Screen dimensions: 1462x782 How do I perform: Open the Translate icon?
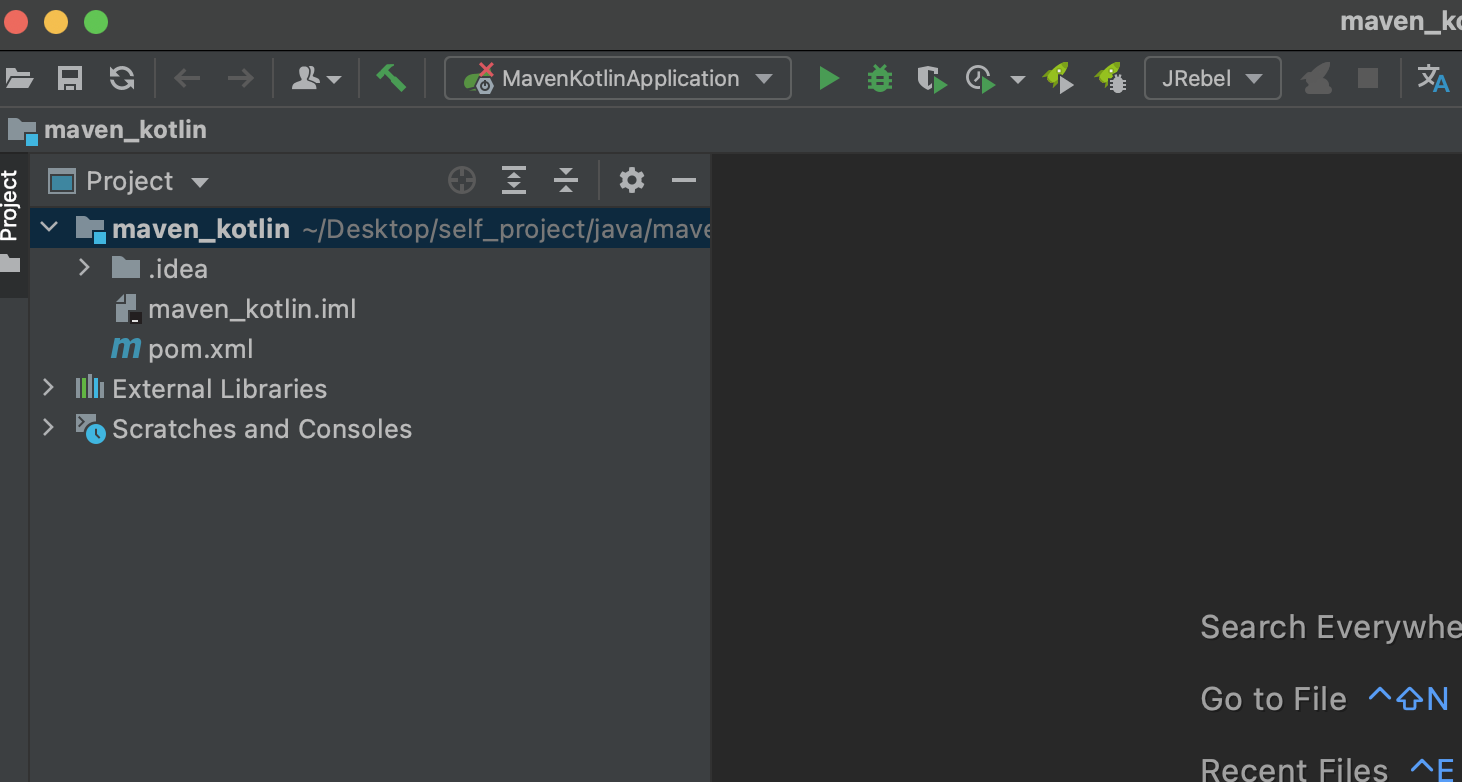[1433, 79]
